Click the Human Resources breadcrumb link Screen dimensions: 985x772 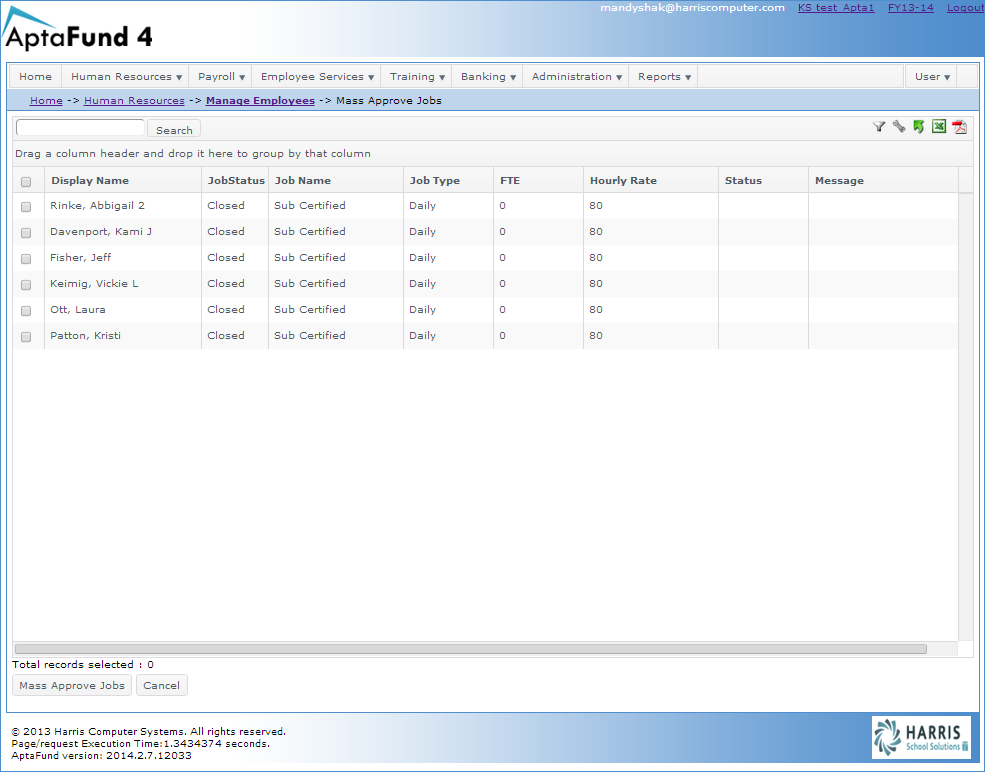click(x=134, y=101)
